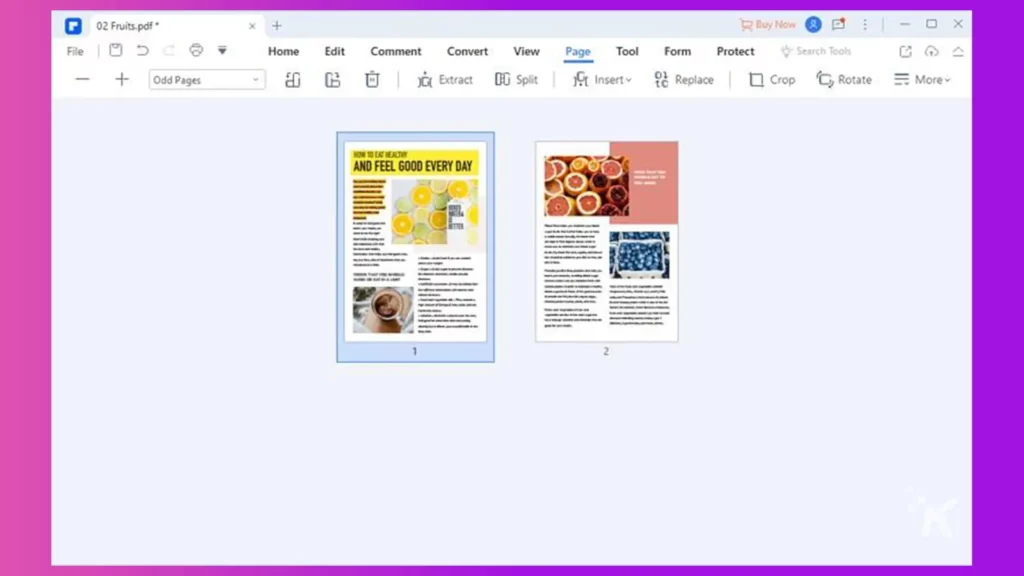The width and height of the screenshot is (1024, 576).
Task: Select page 2 thumbnail
Action: coord(607,241)
